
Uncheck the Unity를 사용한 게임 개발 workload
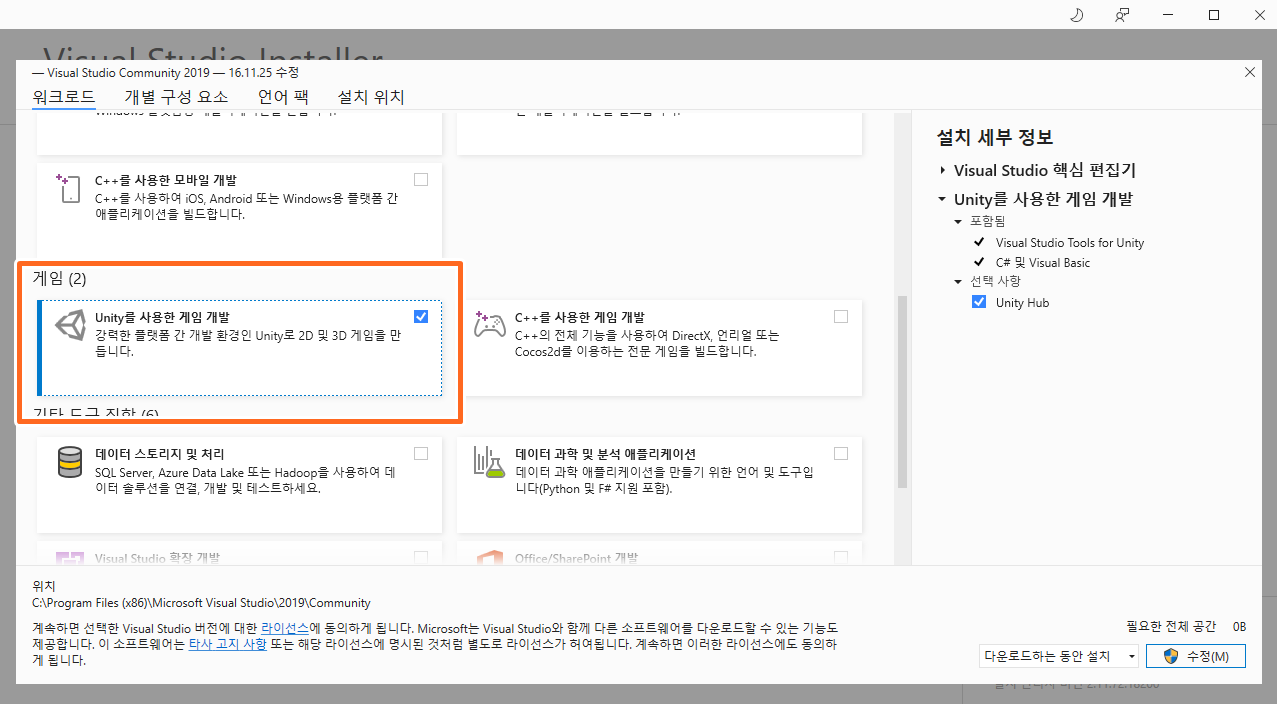[421, 317]
